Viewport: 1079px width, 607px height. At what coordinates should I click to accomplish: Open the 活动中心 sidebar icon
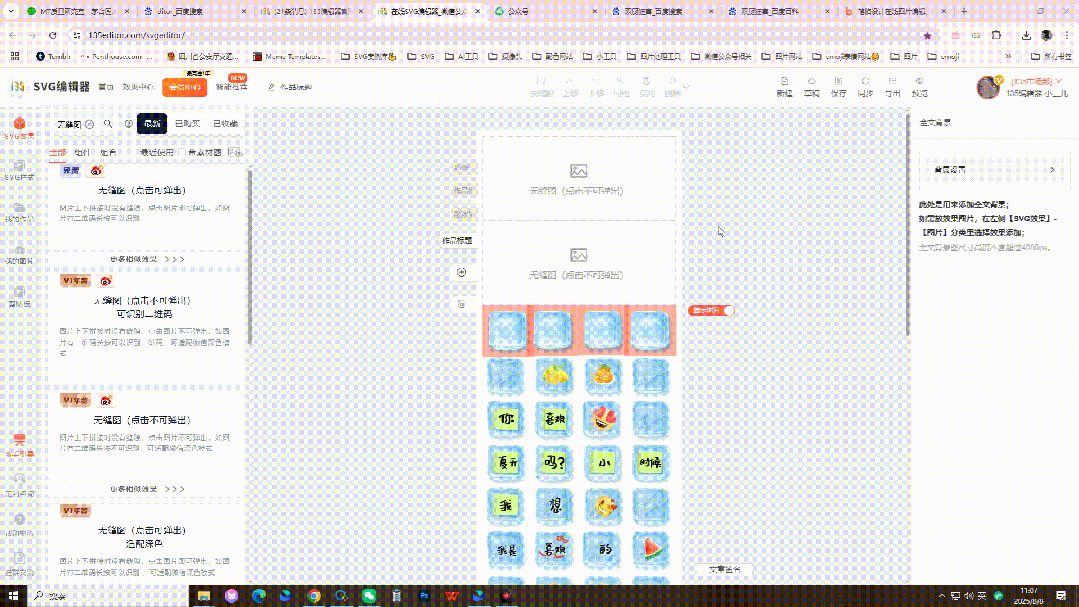19,520
